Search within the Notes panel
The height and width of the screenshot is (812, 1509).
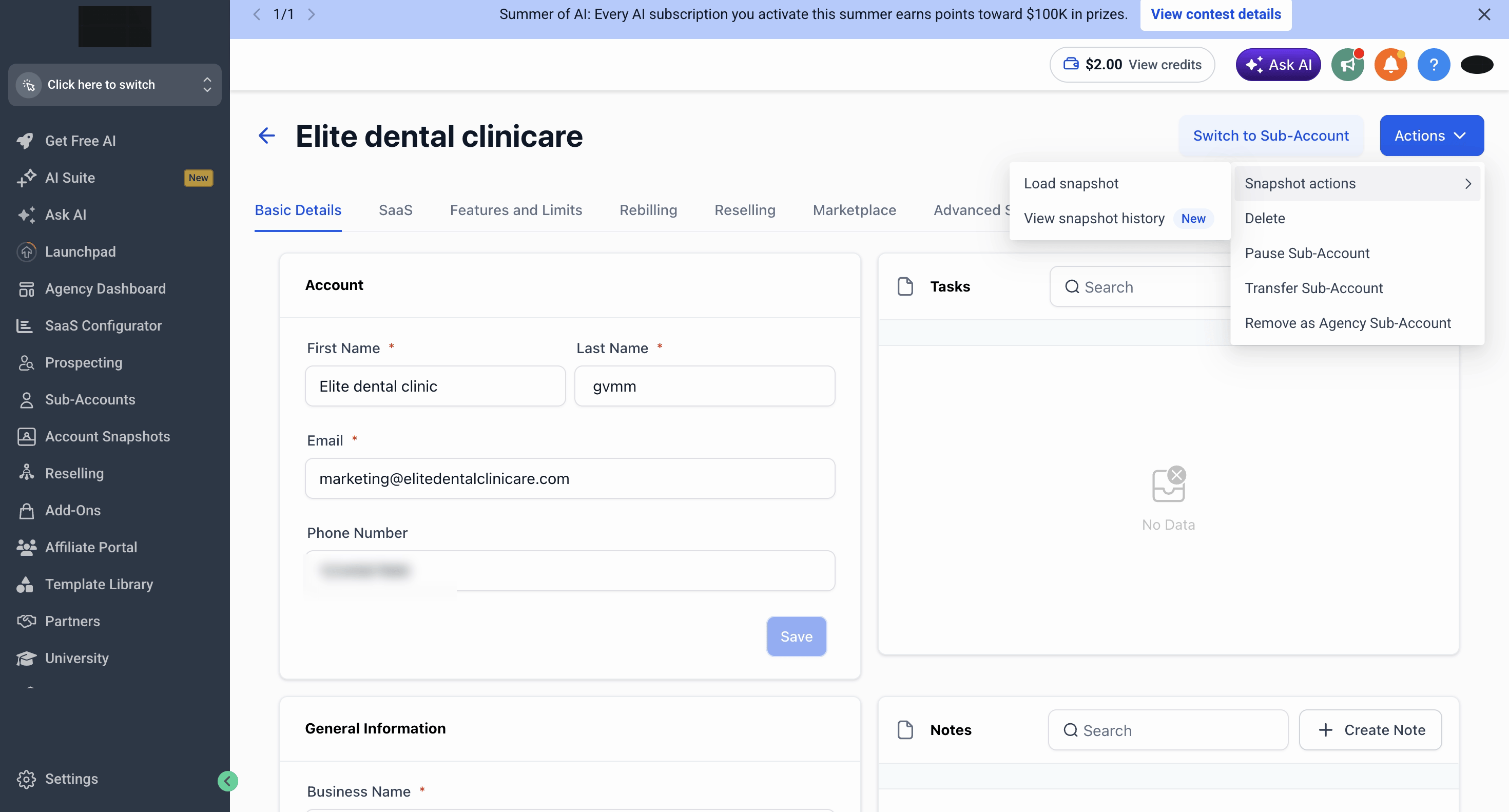[1168, 729]
